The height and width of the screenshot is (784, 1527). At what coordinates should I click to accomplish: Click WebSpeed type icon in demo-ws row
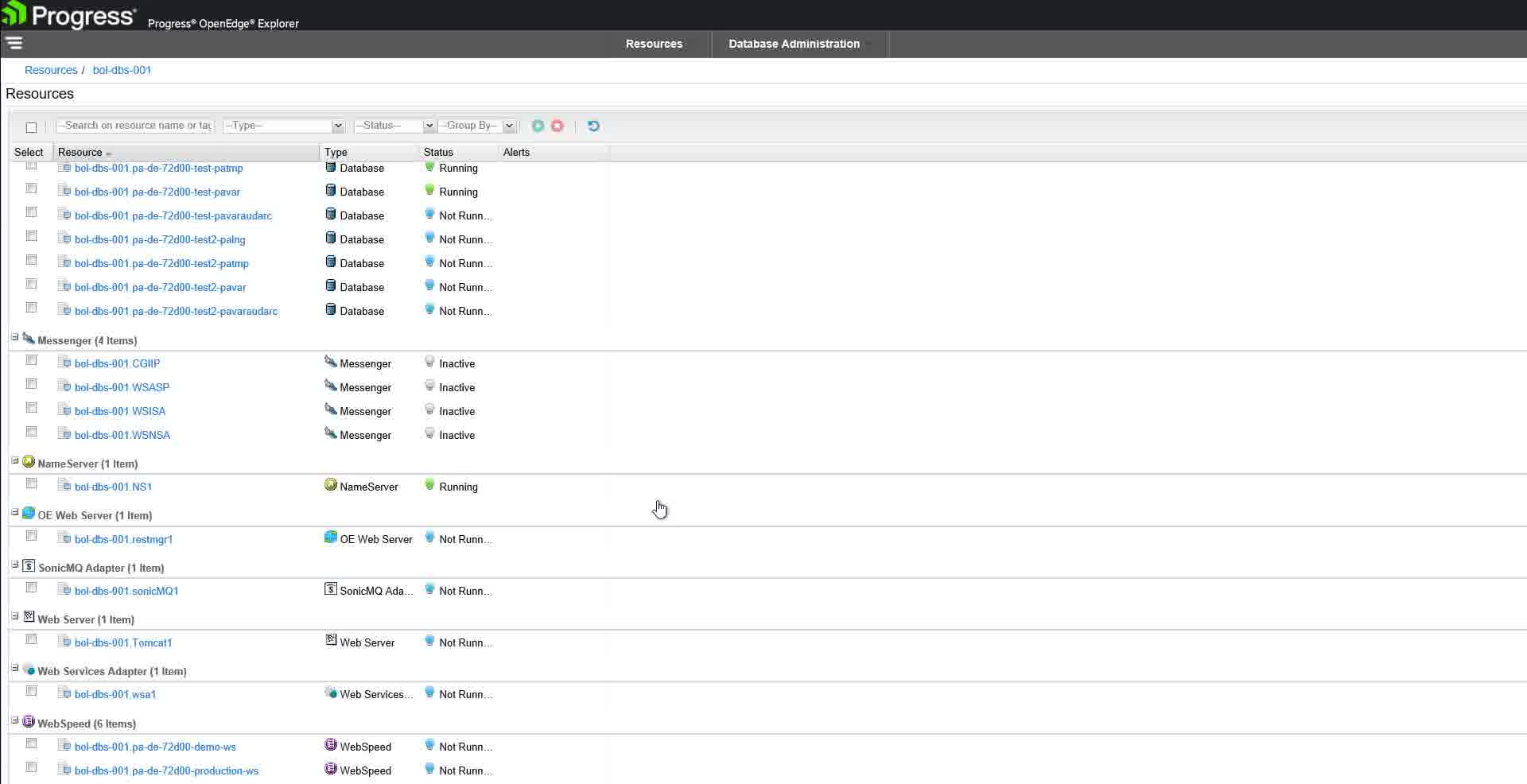pos(331,745)
